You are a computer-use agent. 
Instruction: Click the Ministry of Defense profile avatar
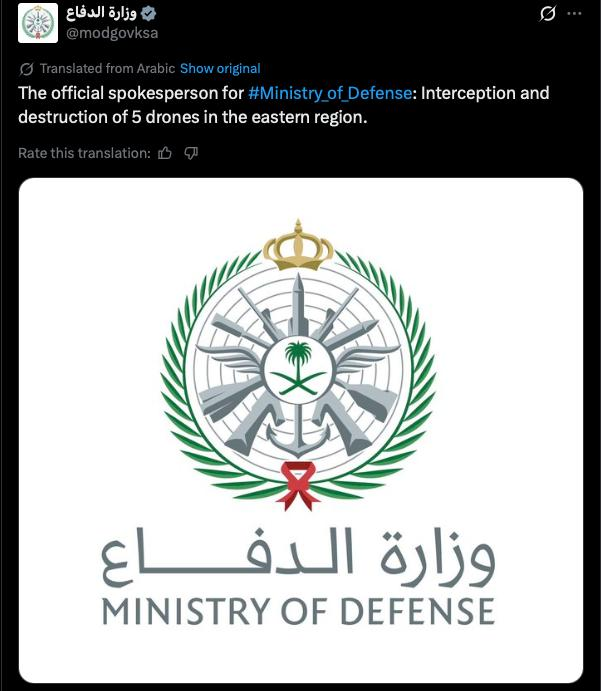click(x=39, y=23)
